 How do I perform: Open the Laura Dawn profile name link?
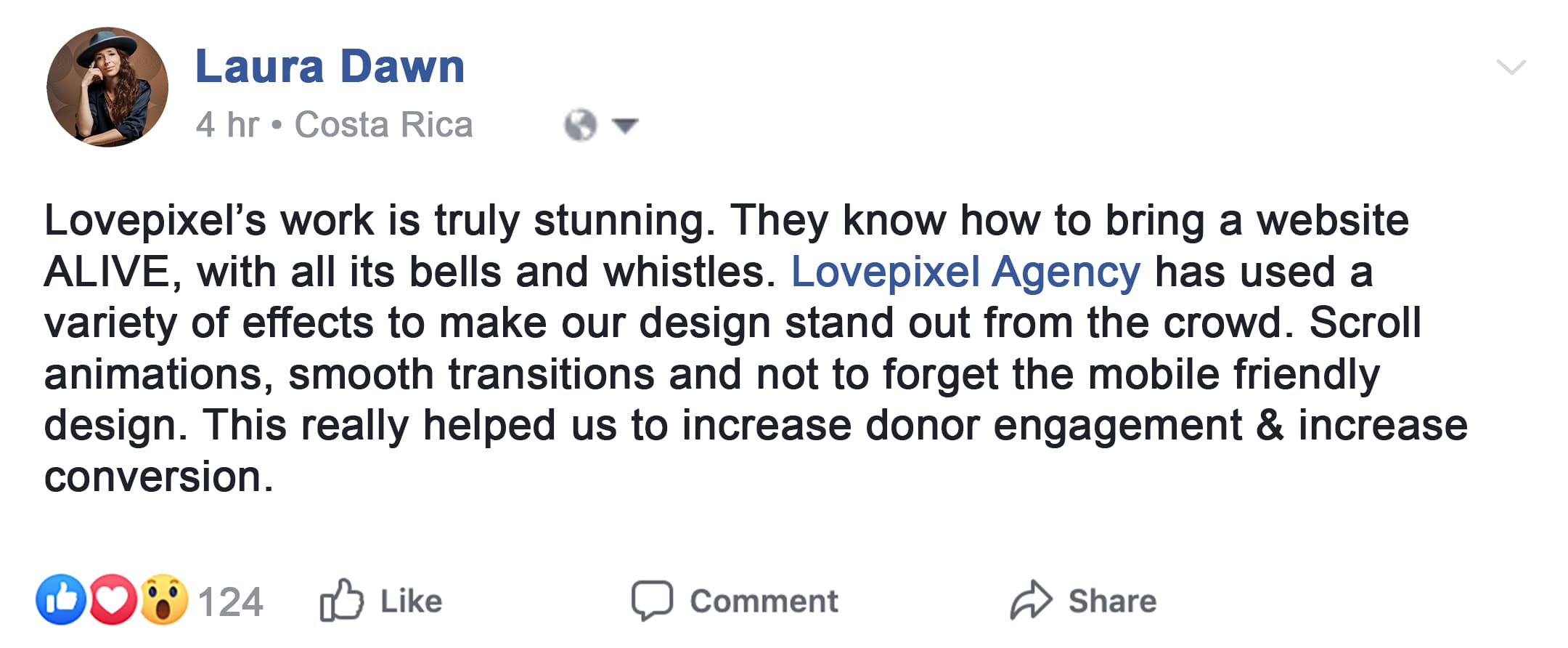[x=330, y=67]
